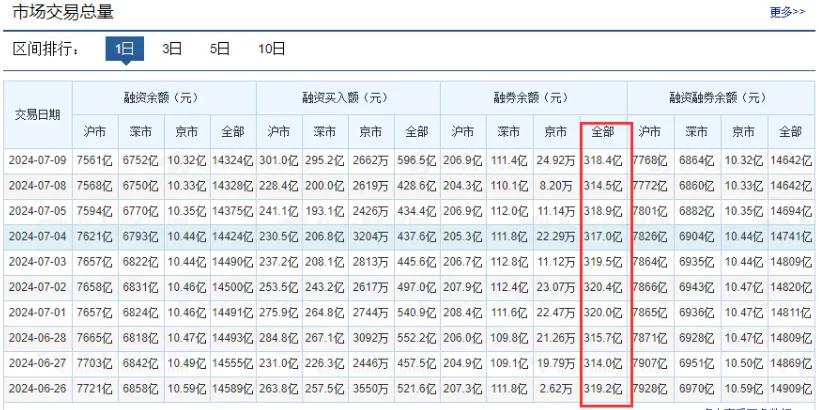Open the 更多>> link
Image resolution: width=819 pixels, height=410 pixels.
[787, 11]
